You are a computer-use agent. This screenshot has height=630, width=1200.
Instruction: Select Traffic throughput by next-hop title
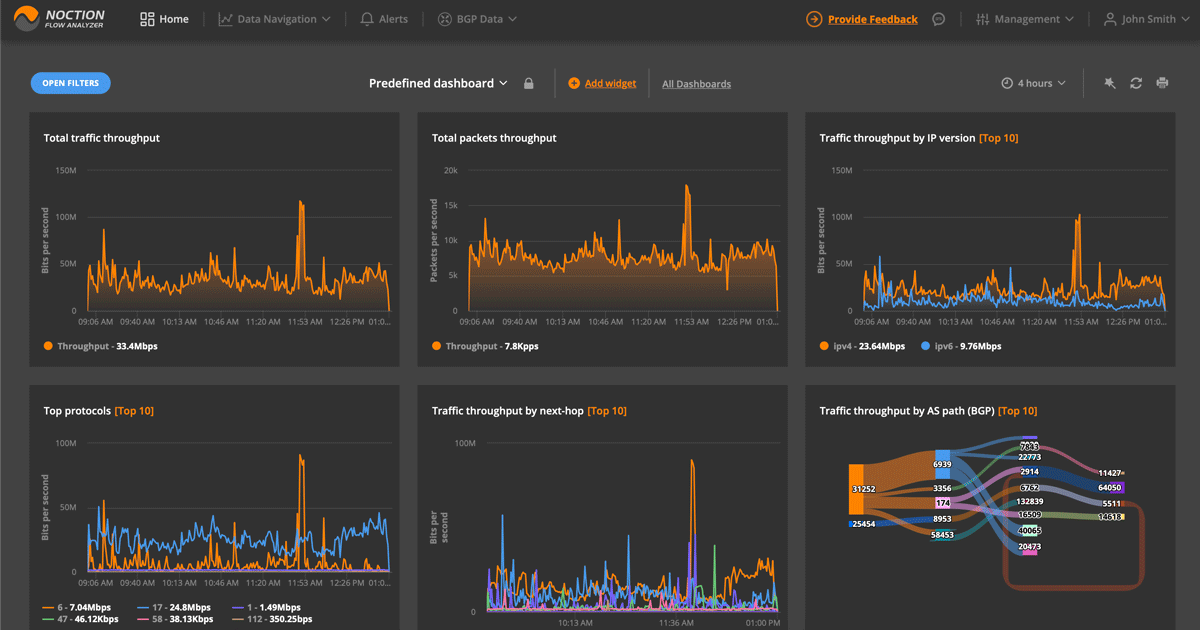[508, 411]
